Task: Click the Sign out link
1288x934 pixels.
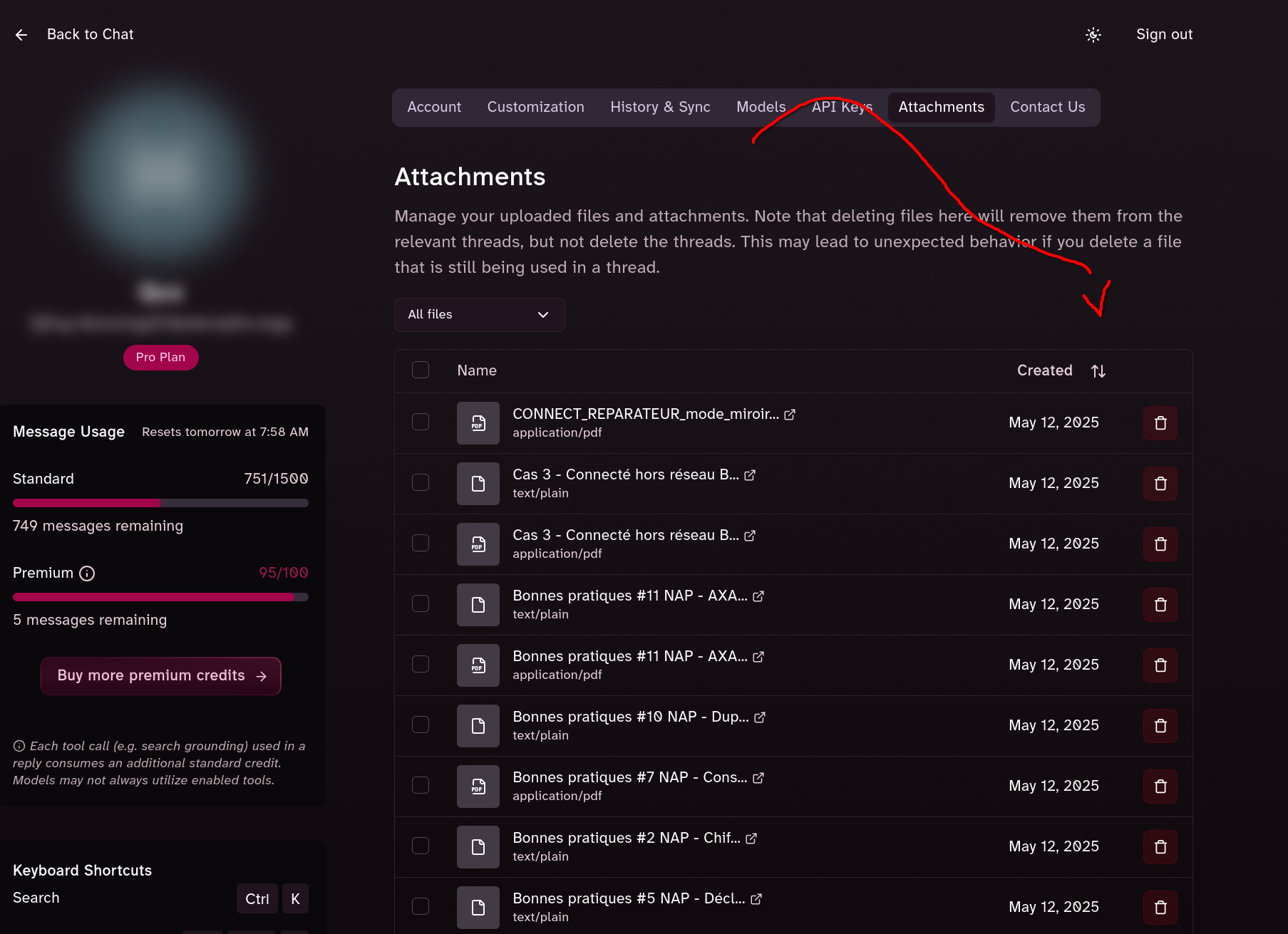Action: [x=1164, y=35]
